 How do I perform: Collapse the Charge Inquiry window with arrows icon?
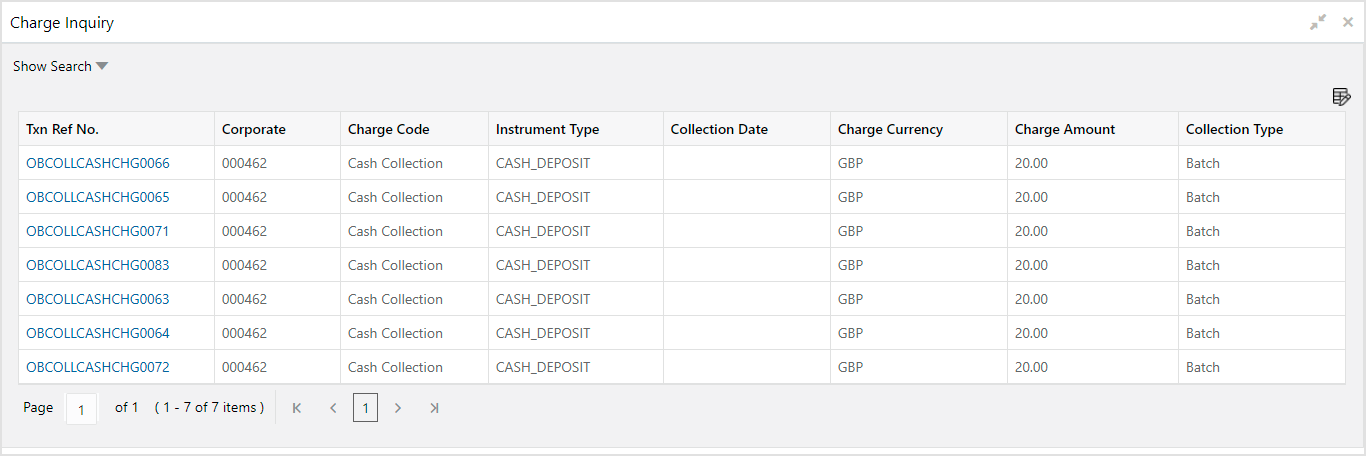[1318, 22]
